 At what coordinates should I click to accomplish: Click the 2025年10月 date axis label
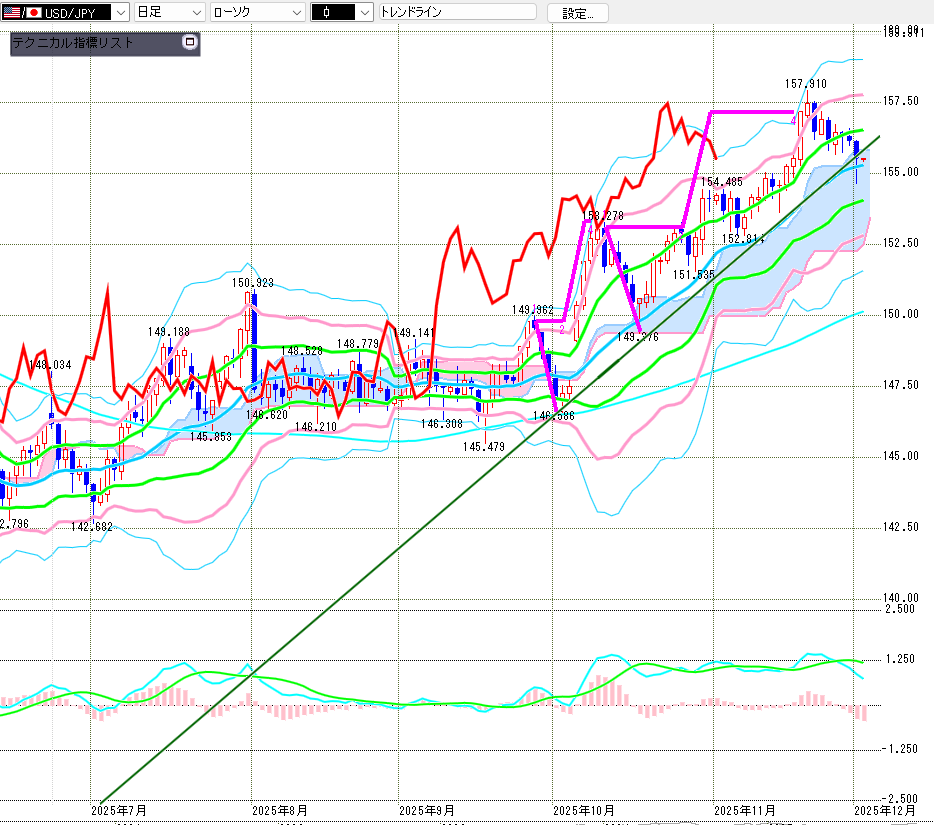(x=583, y=810)
